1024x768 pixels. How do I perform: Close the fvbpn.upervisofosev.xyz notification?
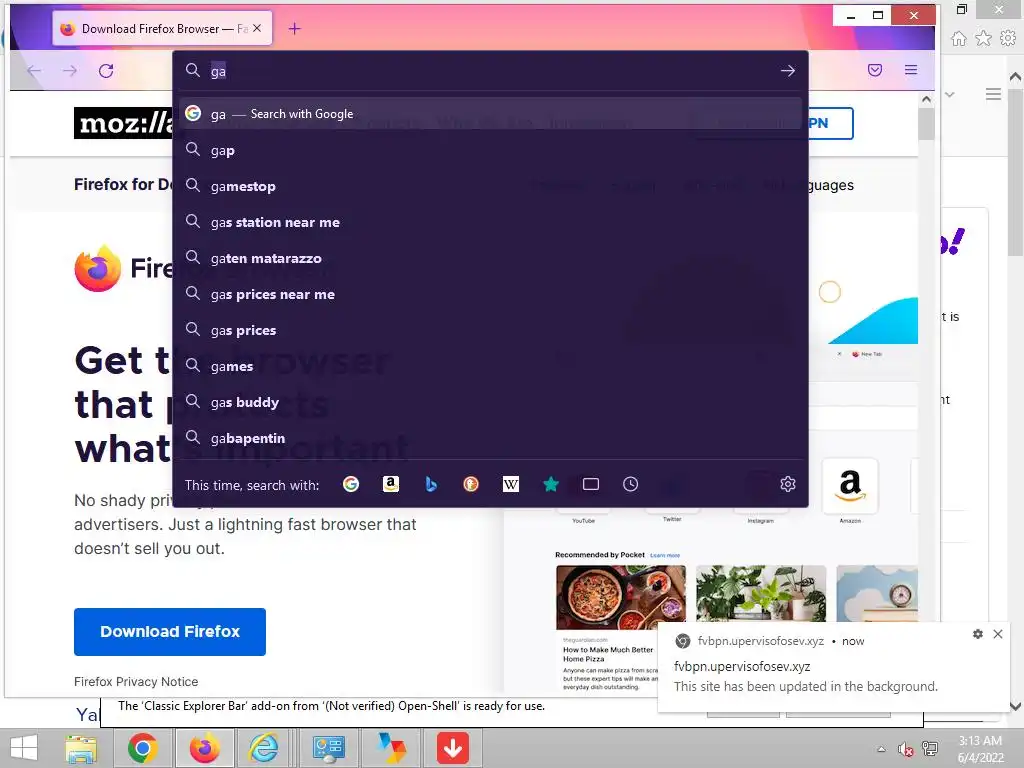pyautogui.click(x=998, y=633)
